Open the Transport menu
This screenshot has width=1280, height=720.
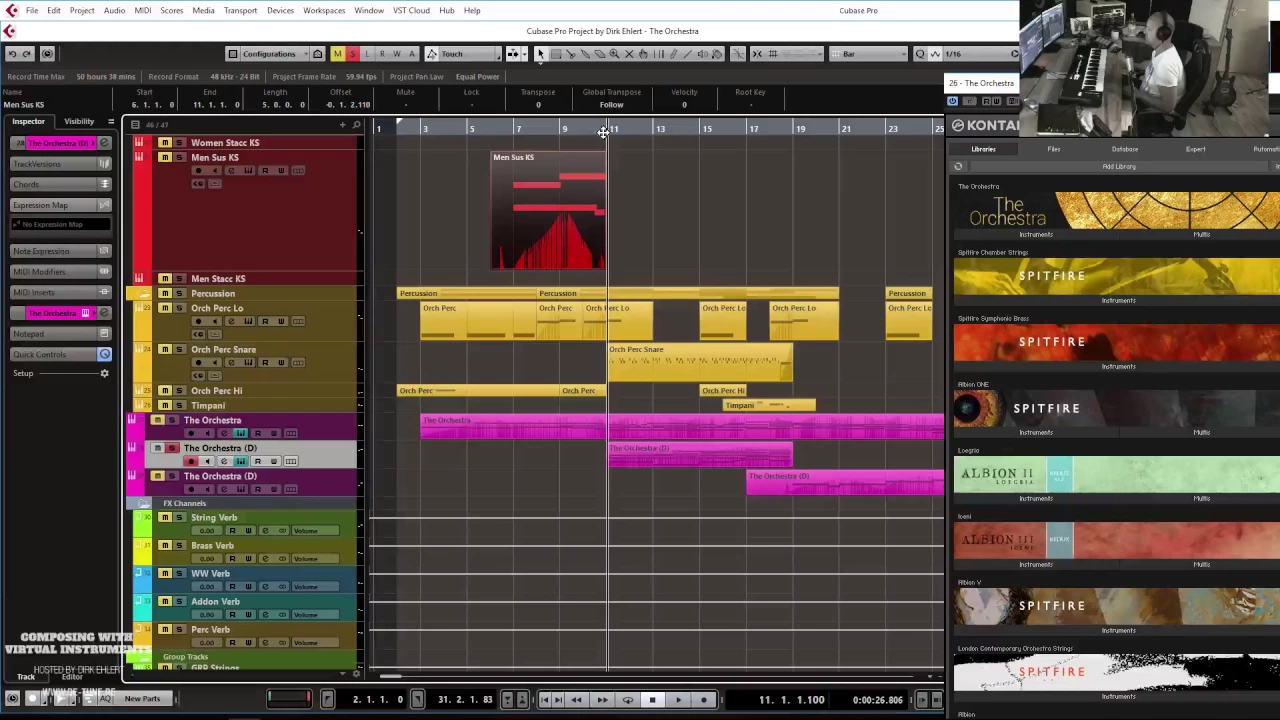coord(240,10)
